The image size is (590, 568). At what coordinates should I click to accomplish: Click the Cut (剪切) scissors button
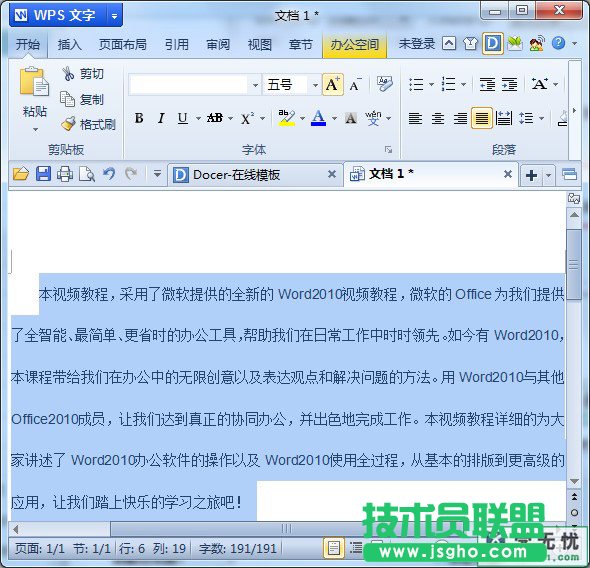pyautogui.click(x=83, y=74)
